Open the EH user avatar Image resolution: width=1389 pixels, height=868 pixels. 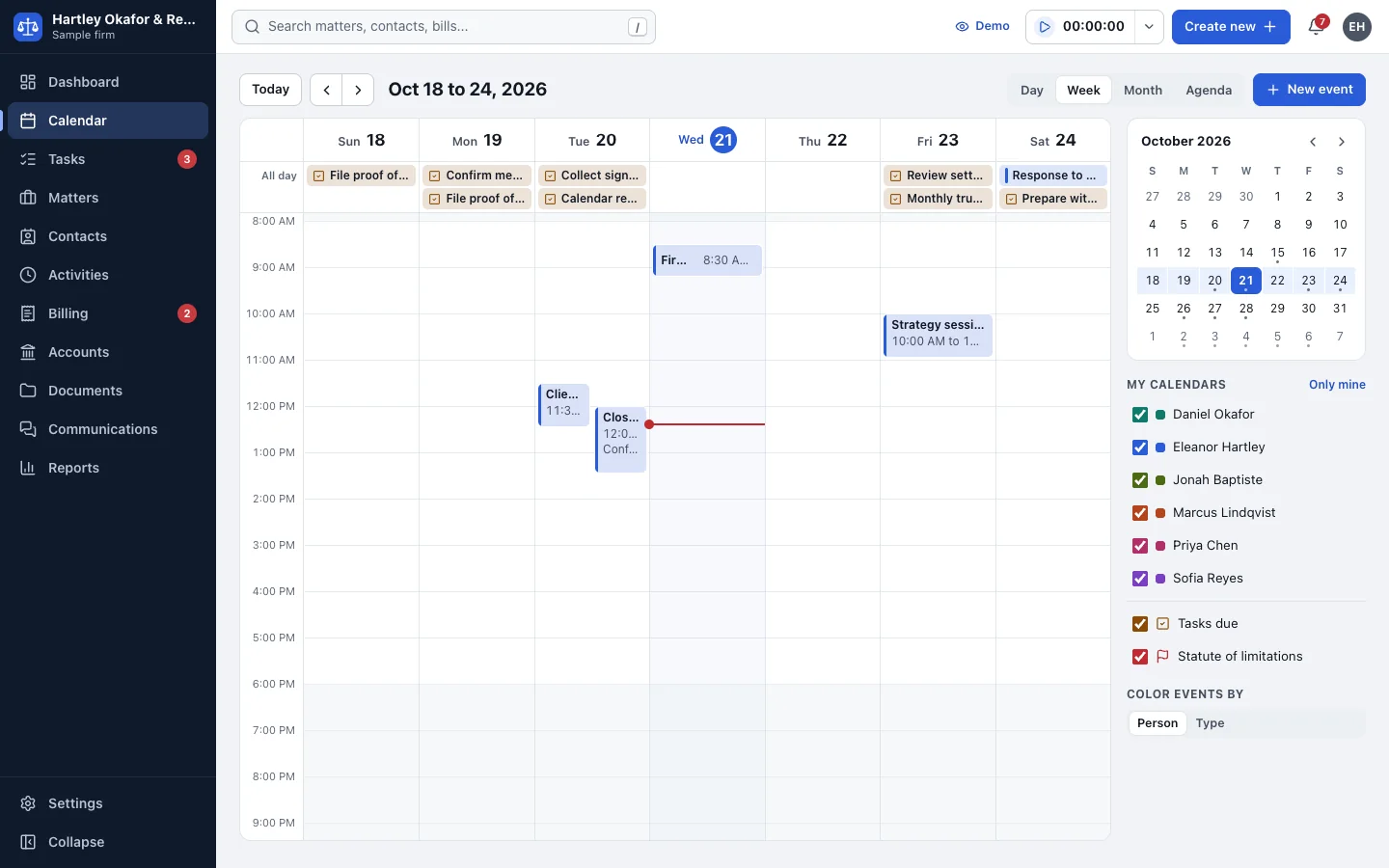coord(1357,27)
